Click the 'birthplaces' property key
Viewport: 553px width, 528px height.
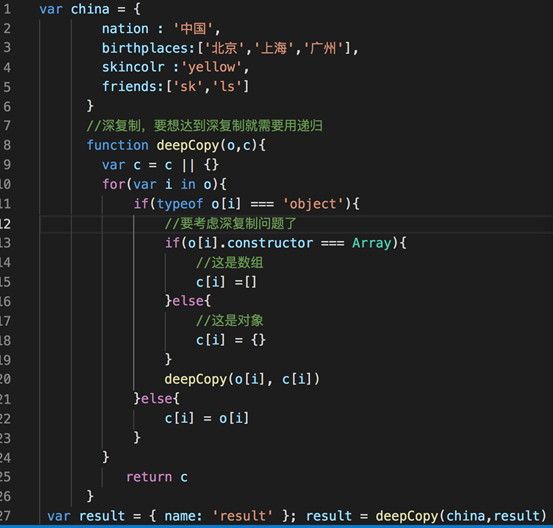click(145, 48)
